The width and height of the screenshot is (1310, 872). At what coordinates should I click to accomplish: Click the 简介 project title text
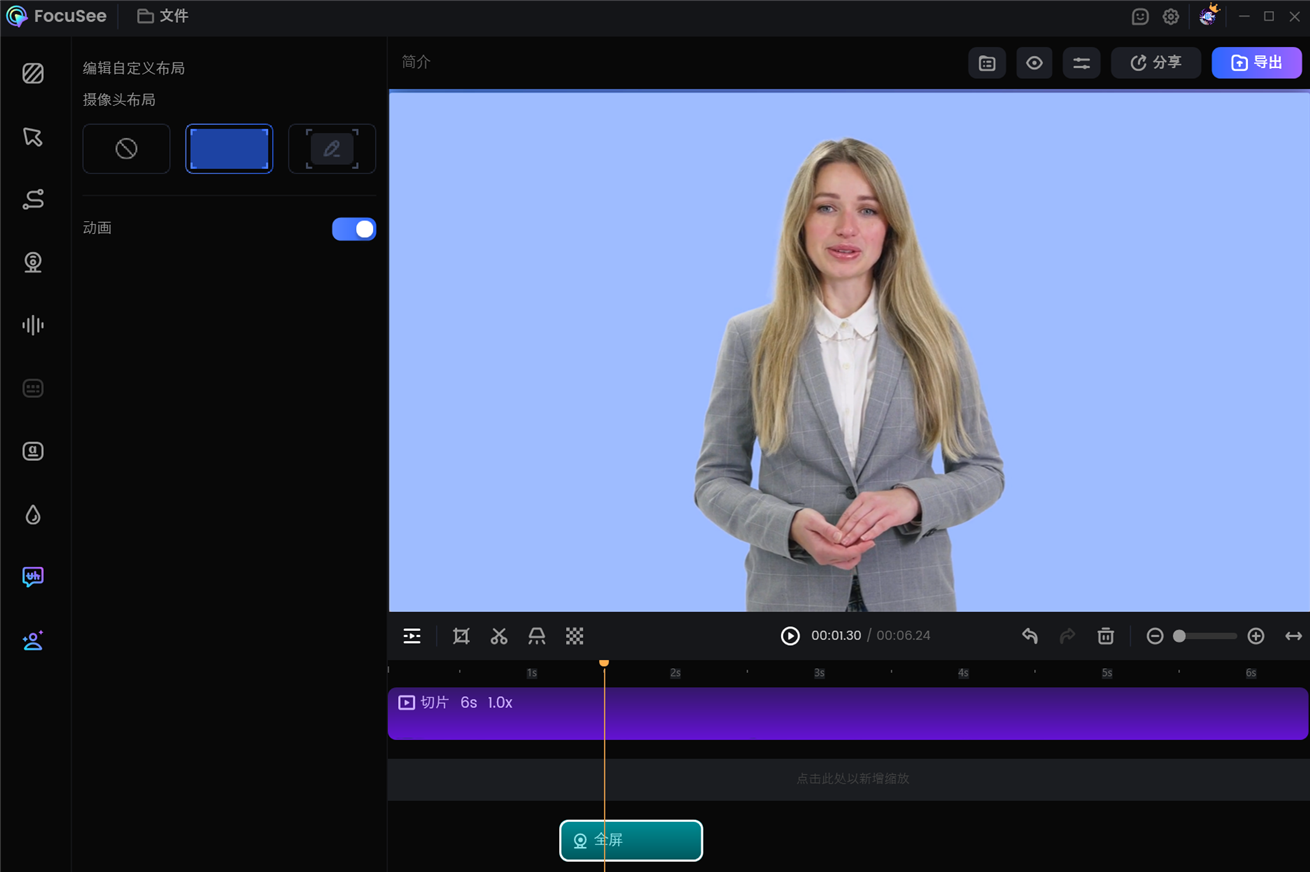(416, 62)
